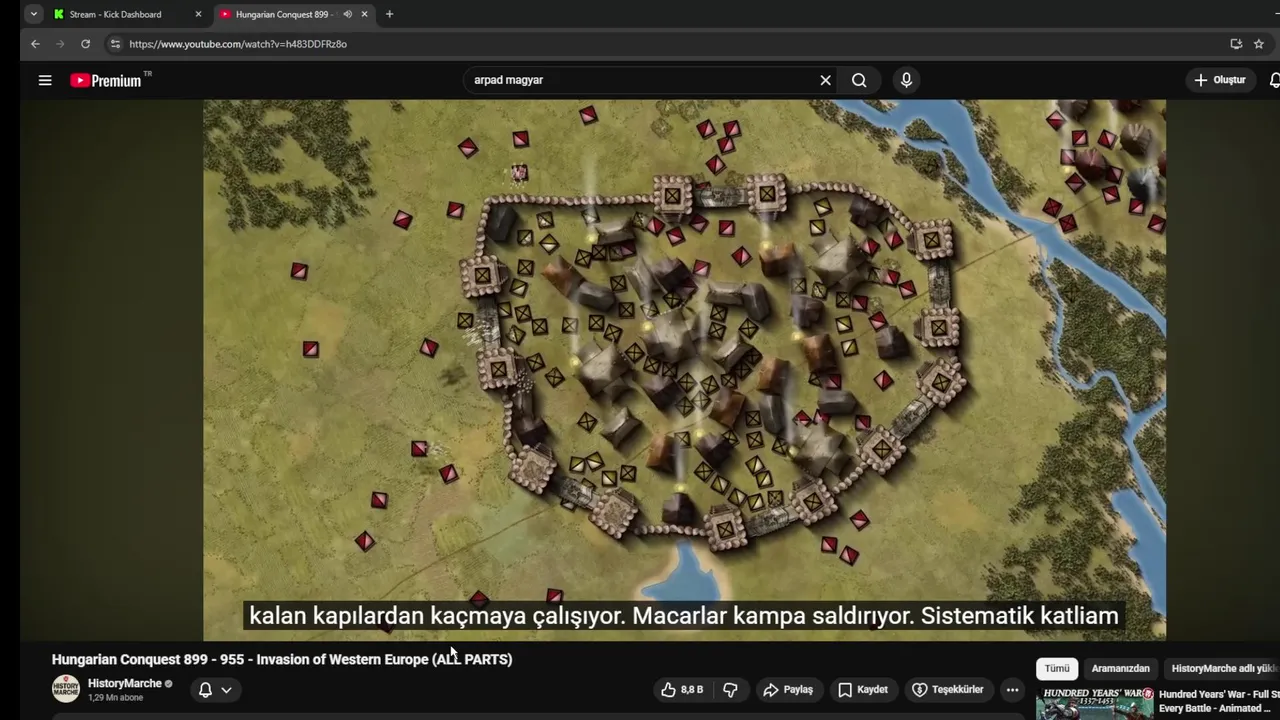Save video with Kaydet button

[x=863, y=690]
